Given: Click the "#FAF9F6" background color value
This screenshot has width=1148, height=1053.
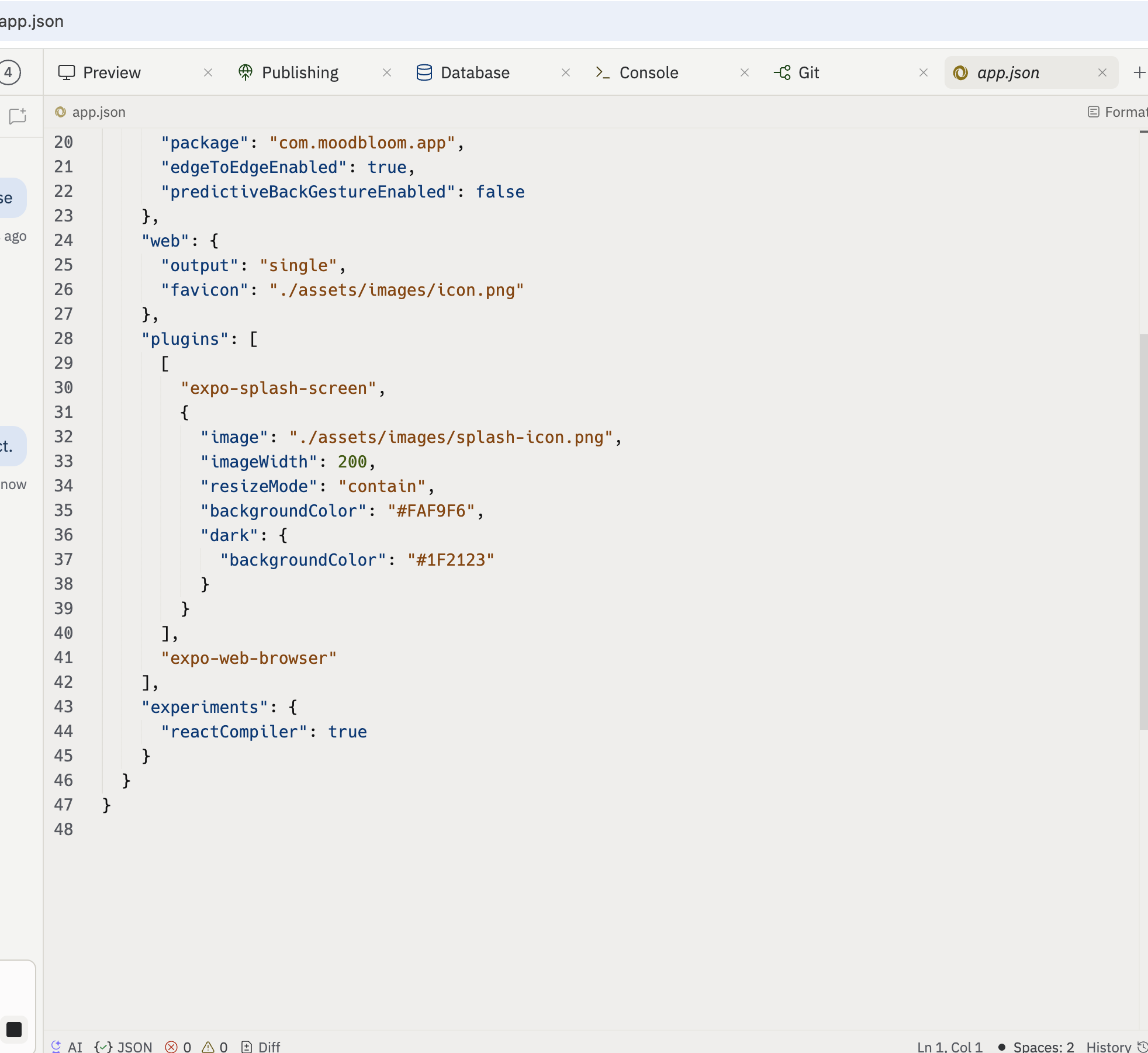Looking at the screenshot, I should pyautogui.click(x=431, y=511).
